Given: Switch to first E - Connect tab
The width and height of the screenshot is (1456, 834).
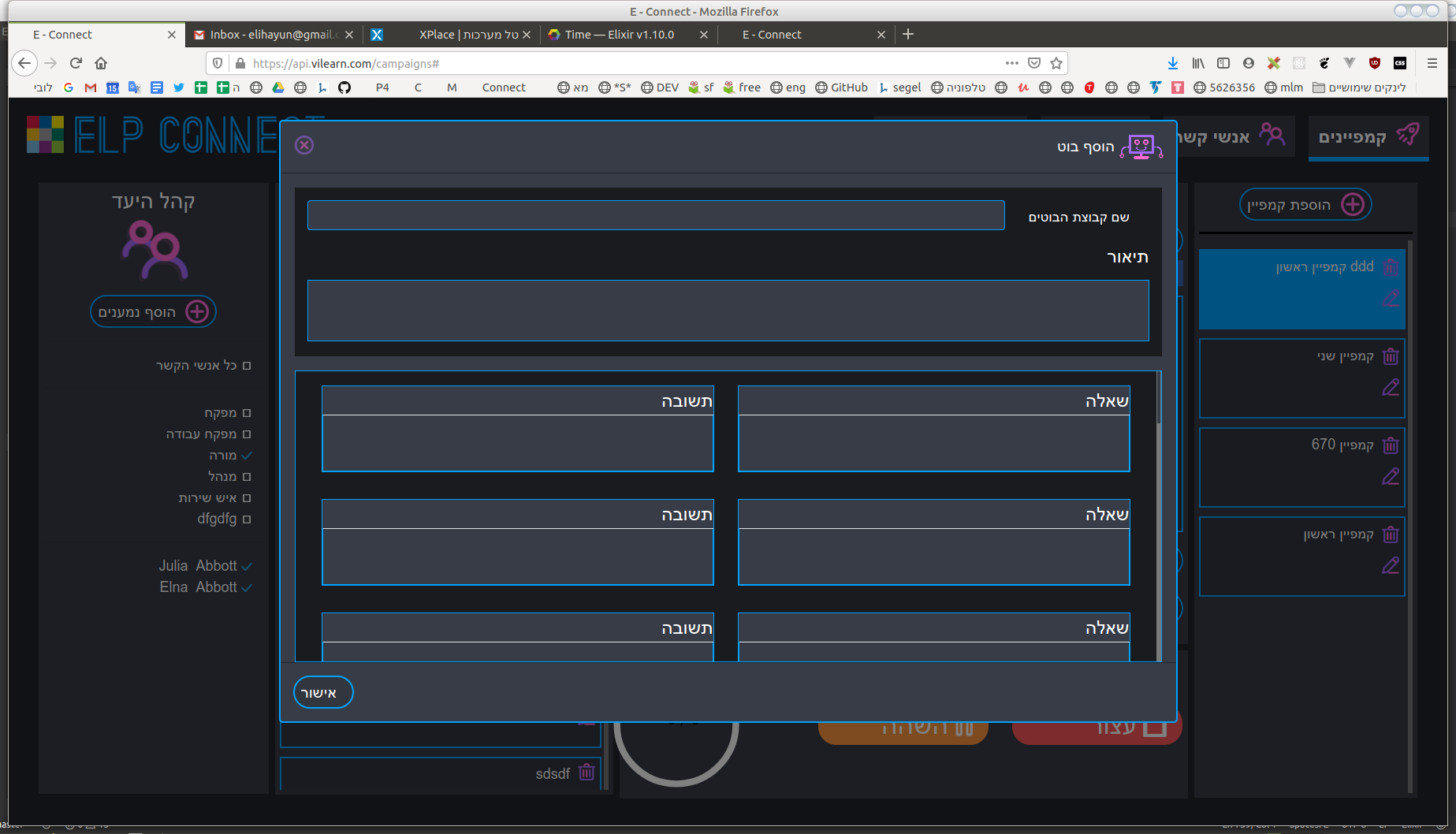Looking at the screenshot, I should (96, 35).
